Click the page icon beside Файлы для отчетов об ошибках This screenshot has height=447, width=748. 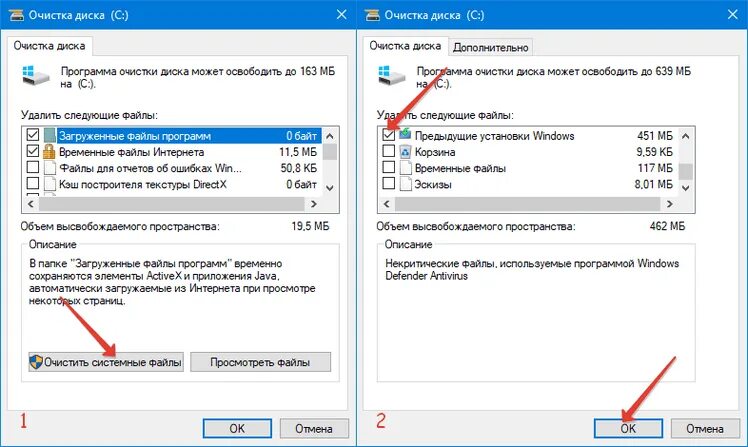pyautogui.click(x=50, y=168)
